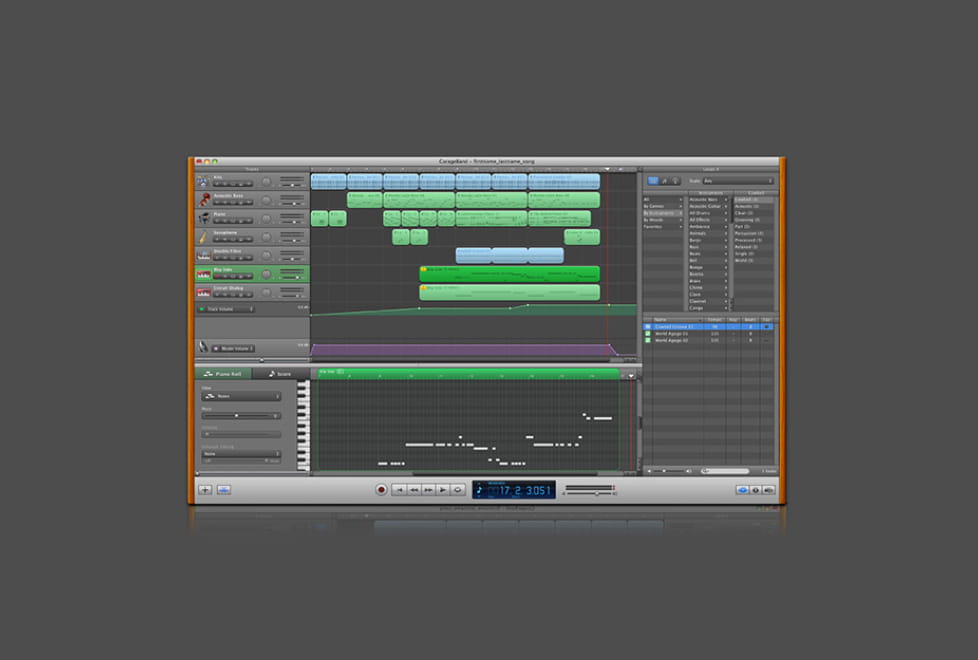Viewport: 978px width, 660px height.
Task: Toggle the cycle region button
Action: 457,490
